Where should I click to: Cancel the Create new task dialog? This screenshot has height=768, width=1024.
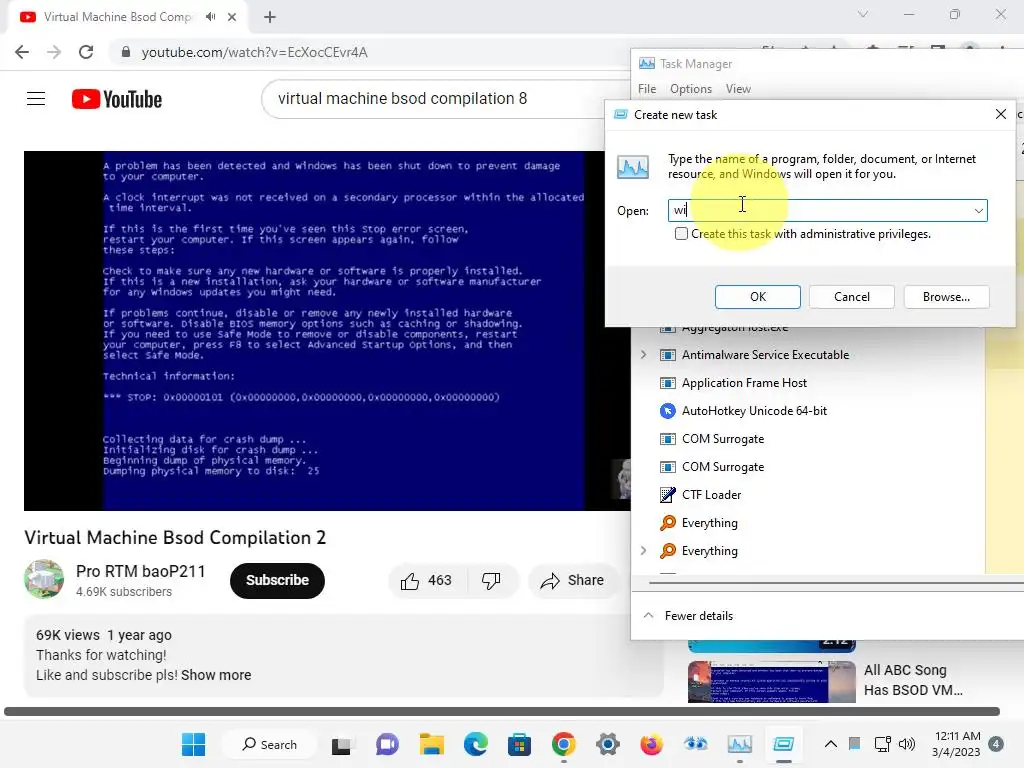tap(852, 296)
